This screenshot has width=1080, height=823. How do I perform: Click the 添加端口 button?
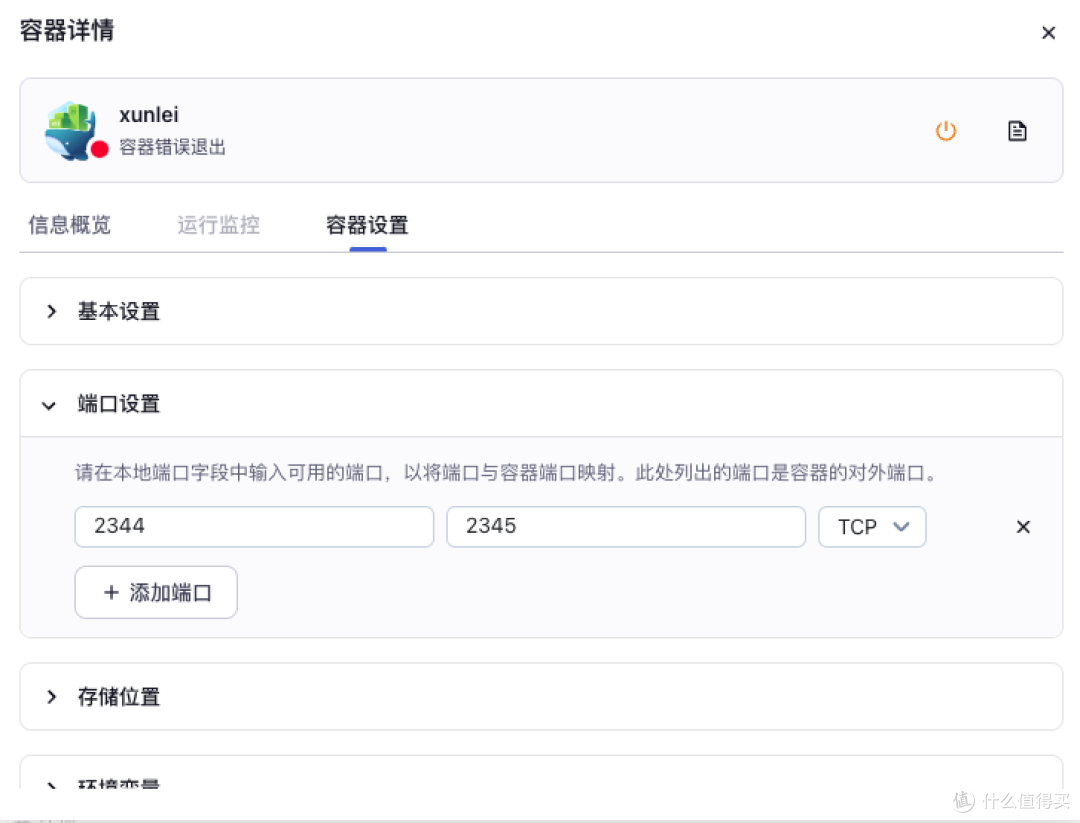pos(155,592)
